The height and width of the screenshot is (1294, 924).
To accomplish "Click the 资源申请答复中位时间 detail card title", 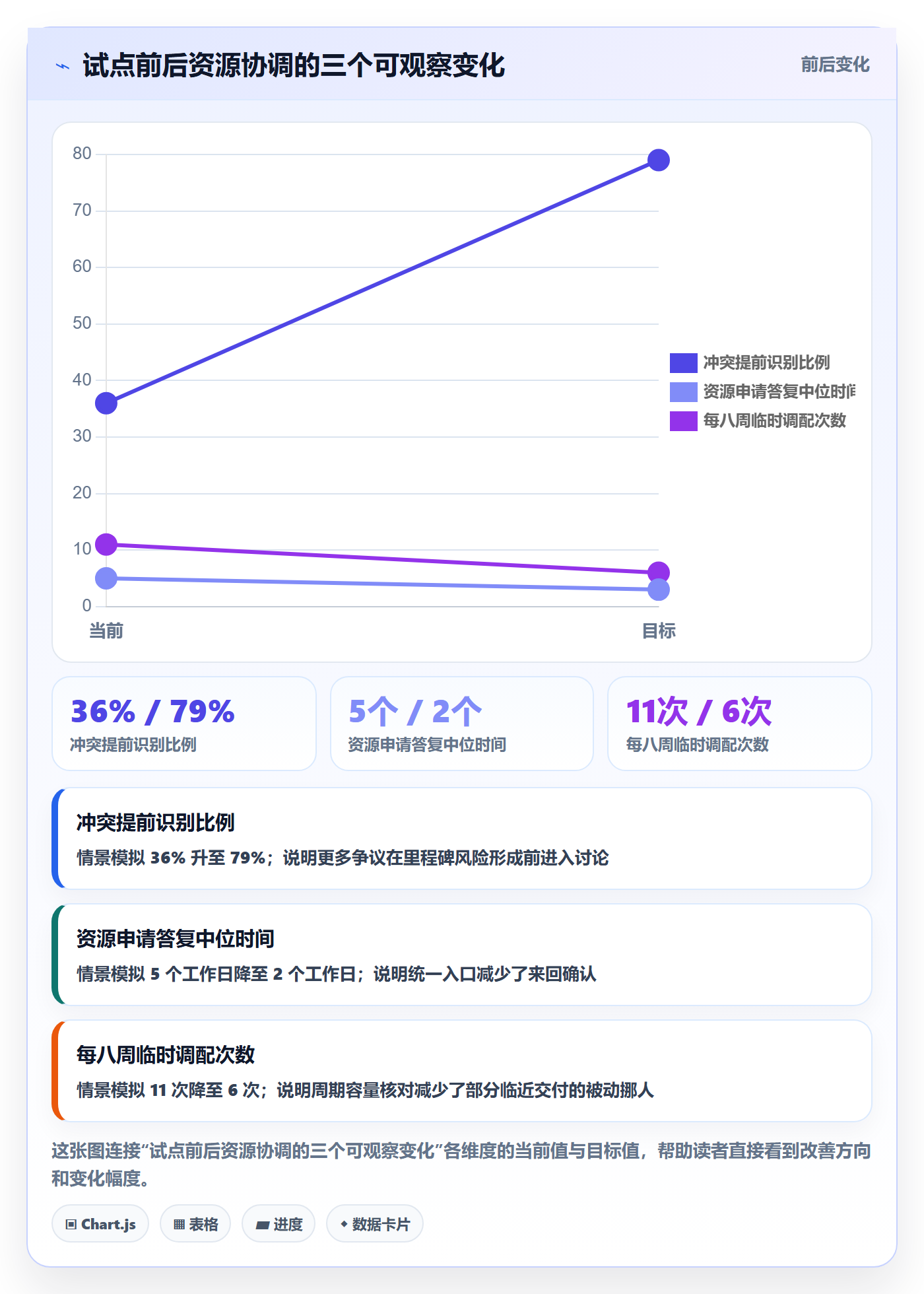I will pos(176,939).
